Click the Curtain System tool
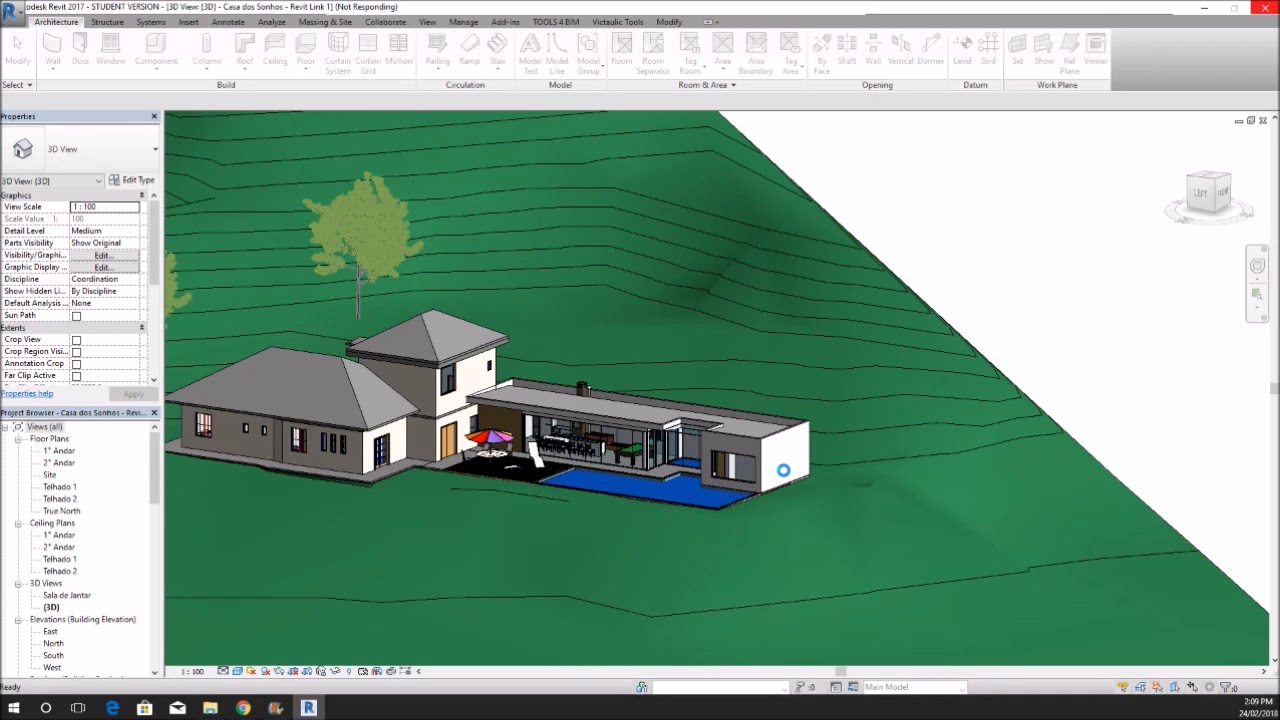This screenshot has height=720, width=1280. click(x=338, y=53)
